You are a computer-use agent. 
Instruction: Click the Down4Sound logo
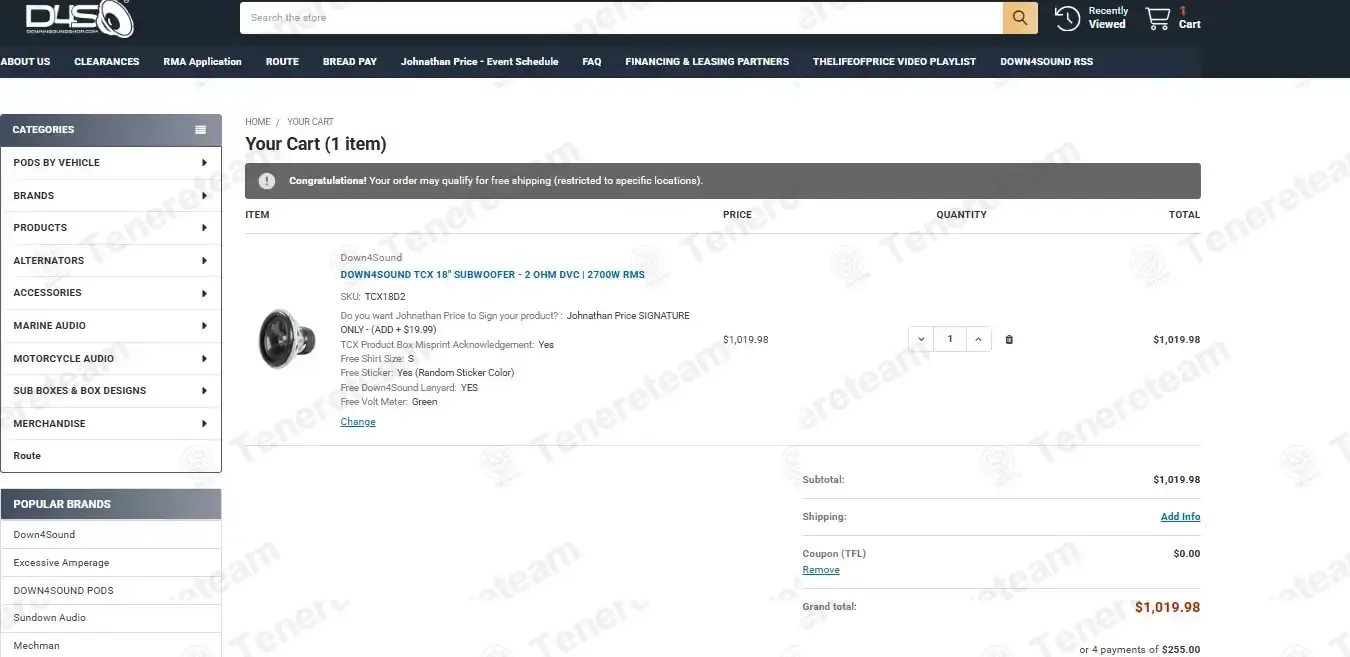pos(79,19)
